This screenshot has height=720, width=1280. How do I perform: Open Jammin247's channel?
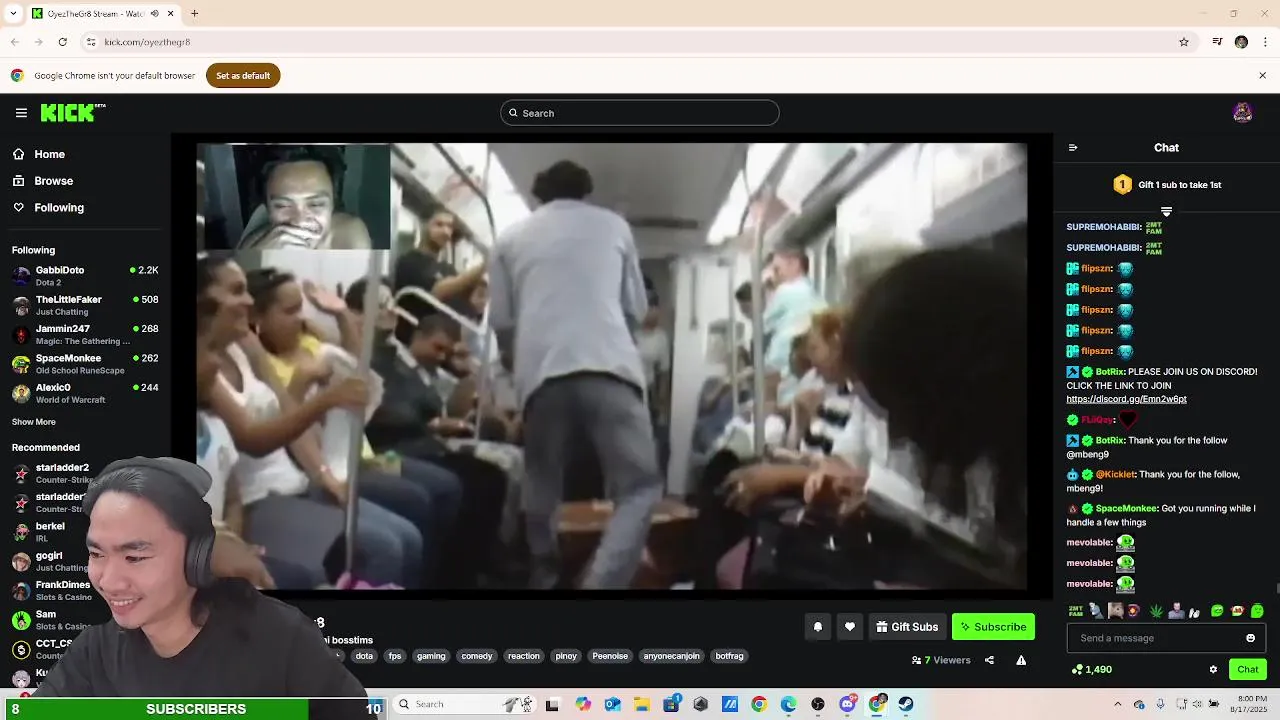85,334
